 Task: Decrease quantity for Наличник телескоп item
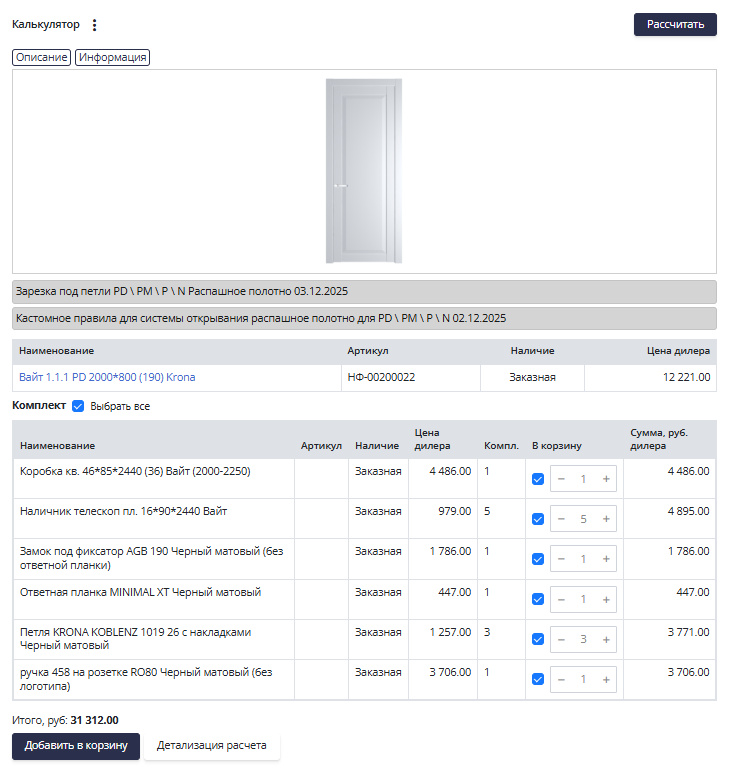click(561, 519)
